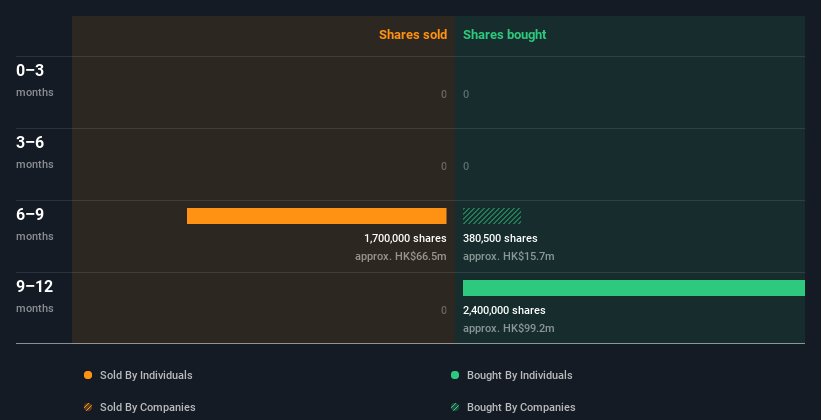Click the 0–3 months shares sold zero
Viewport: 821px width, 420px height.
click(x=444, y=94)
